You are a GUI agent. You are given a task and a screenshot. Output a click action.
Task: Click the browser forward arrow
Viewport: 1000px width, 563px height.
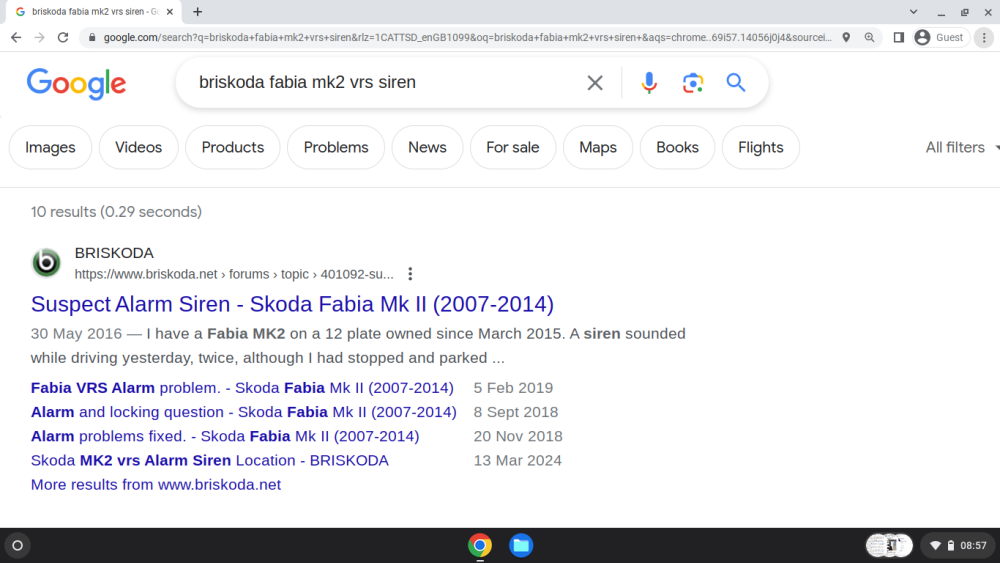coord(40,38)
